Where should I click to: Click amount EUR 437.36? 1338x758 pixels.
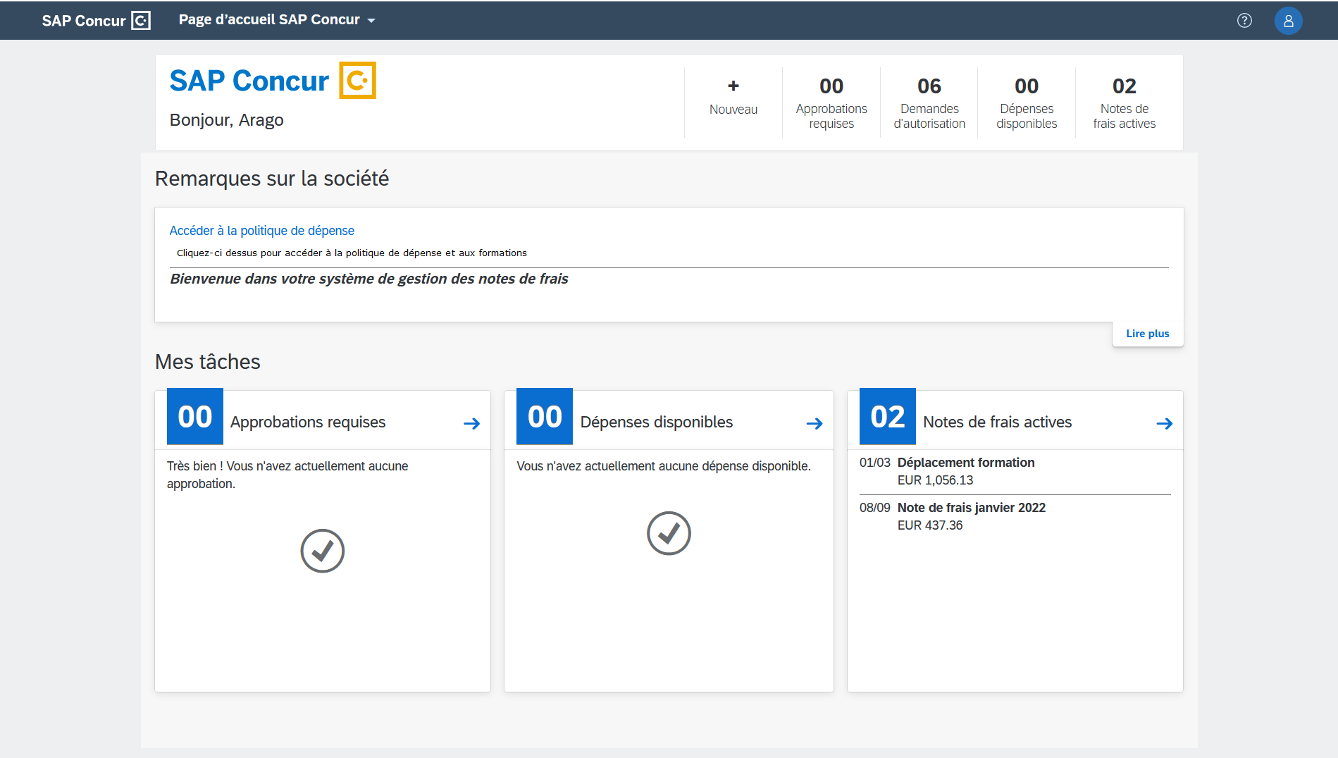click(x=930, y=525)
